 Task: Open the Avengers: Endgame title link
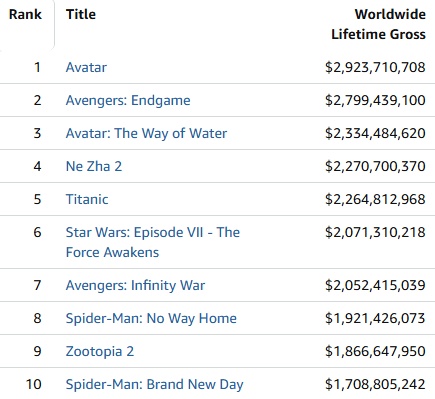pos(128,100)
